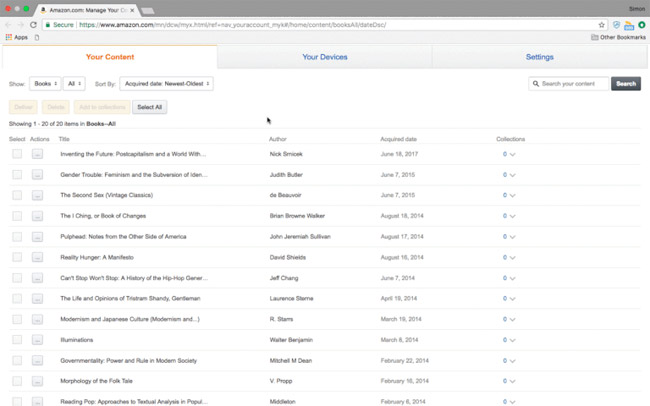Open the Books content type dropdown
The width and height of the screenshot is (650, 406).
45,84
